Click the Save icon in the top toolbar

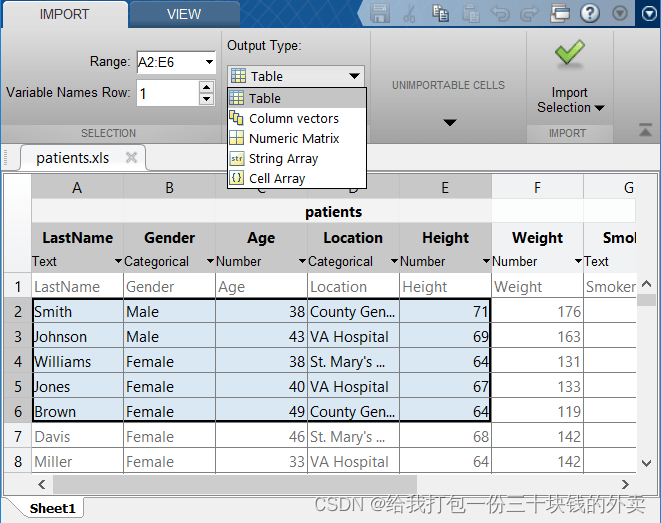point(379,13)
